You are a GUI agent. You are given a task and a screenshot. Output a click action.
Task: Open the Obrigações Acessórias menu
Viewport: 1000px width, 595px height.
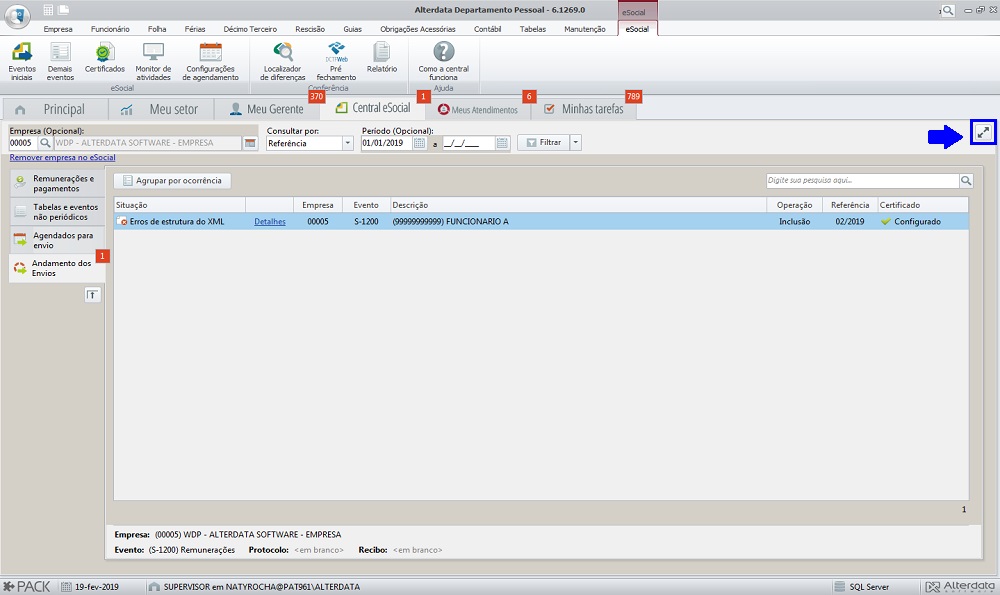coord(418,29)
